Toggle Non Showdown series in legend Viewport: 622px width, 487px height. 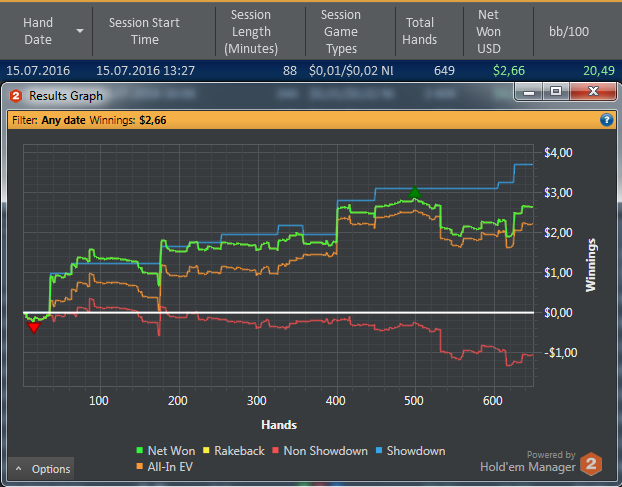coord(320,451)
